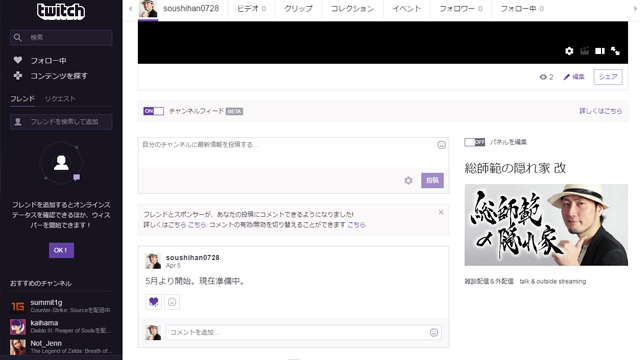Open the summit1g recommended channel

(61, 306)
